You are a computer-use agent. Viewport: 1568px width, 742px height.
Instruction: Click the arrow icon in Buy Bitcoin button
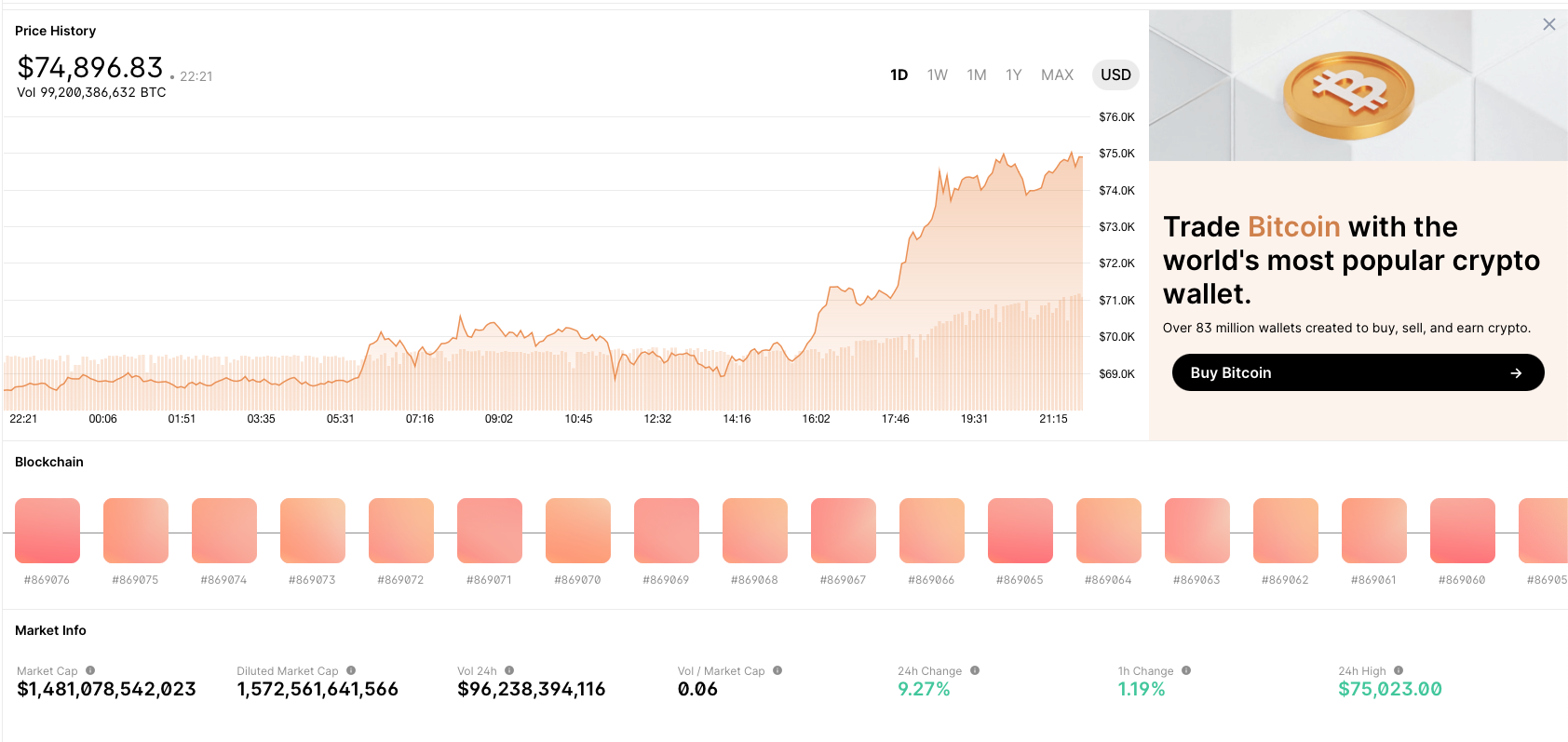[1516, 372]
